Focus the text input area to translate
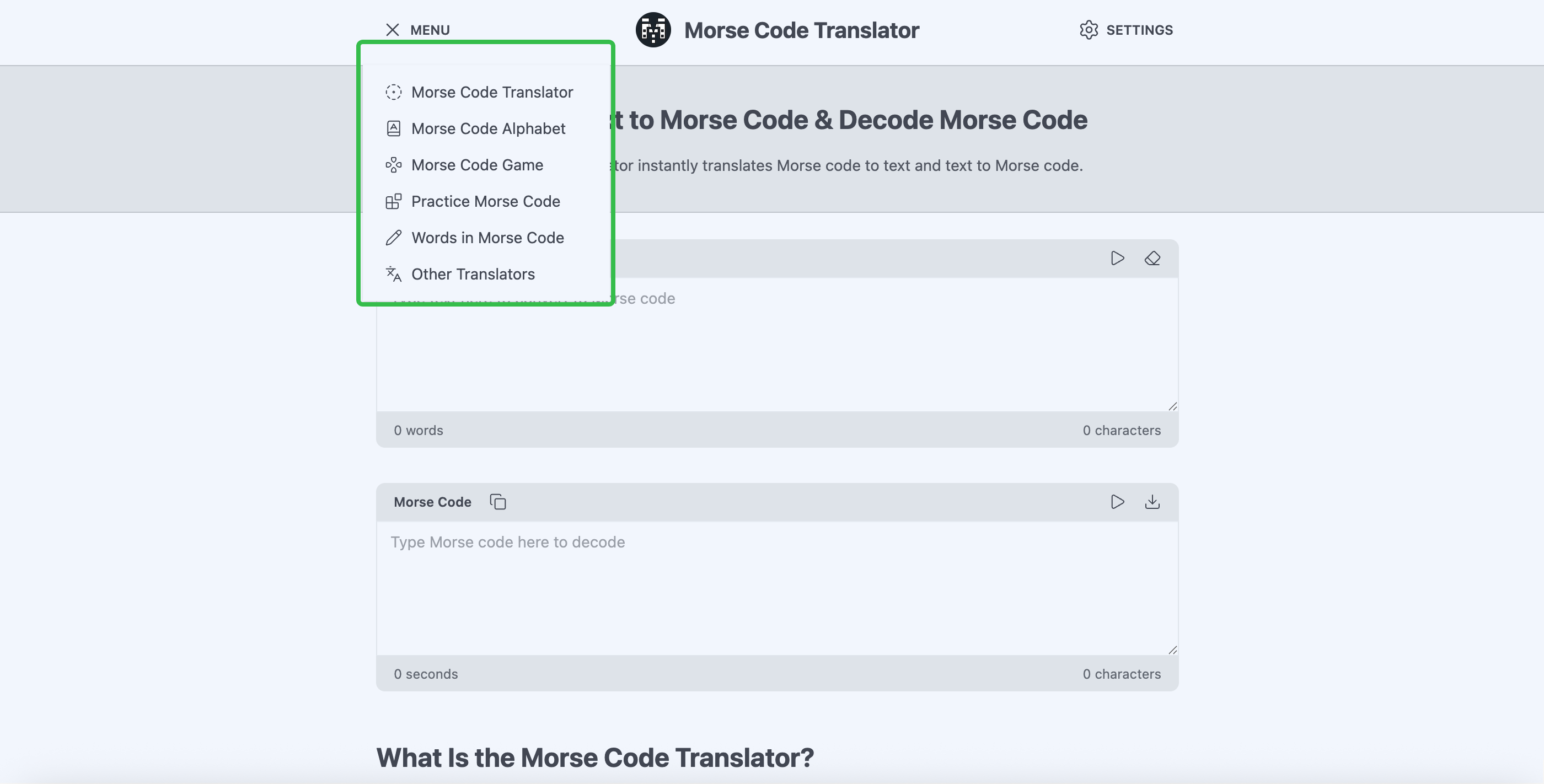This screenshot has height=784, width=1544. (x=778, y=344)
